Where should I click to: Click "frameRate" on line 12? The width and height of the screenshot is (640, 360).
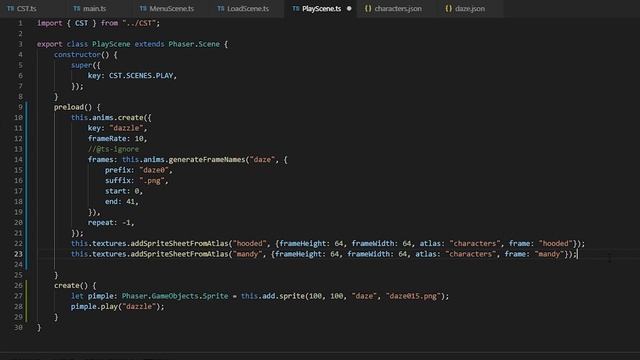[x=107, y=138]
